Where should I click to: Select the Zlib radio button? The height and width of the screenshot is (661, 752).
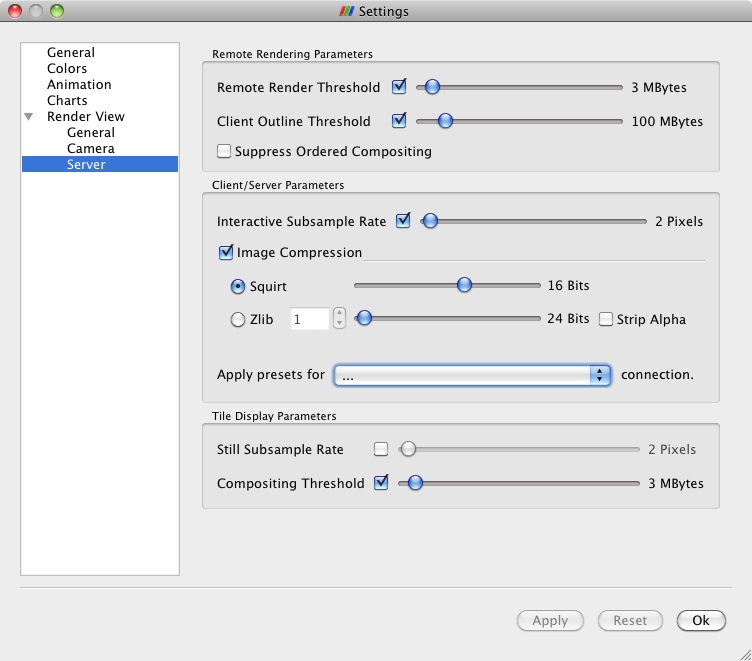tap(237, 319)
